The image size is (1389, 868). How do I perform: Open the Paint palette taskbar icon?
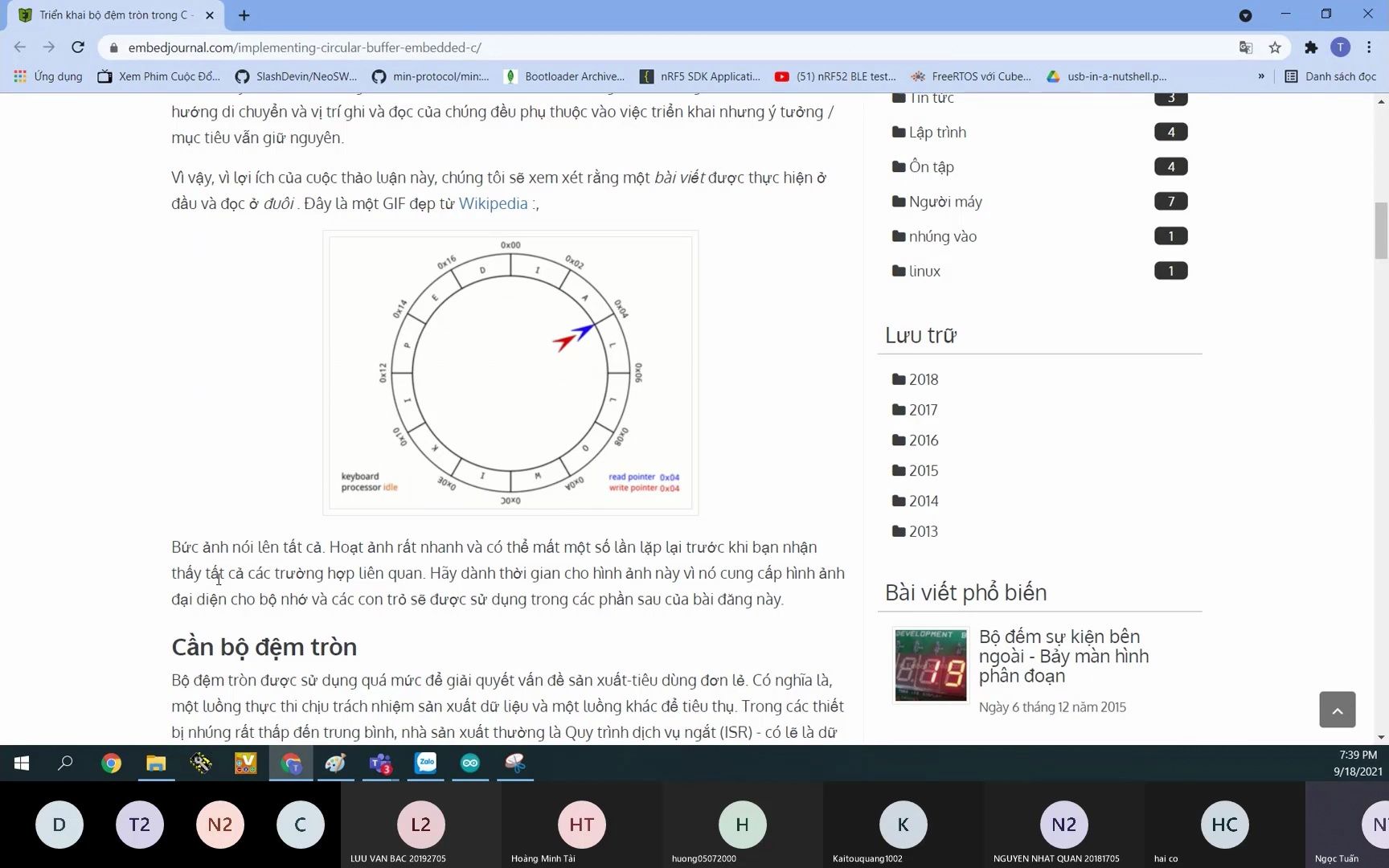335,764
